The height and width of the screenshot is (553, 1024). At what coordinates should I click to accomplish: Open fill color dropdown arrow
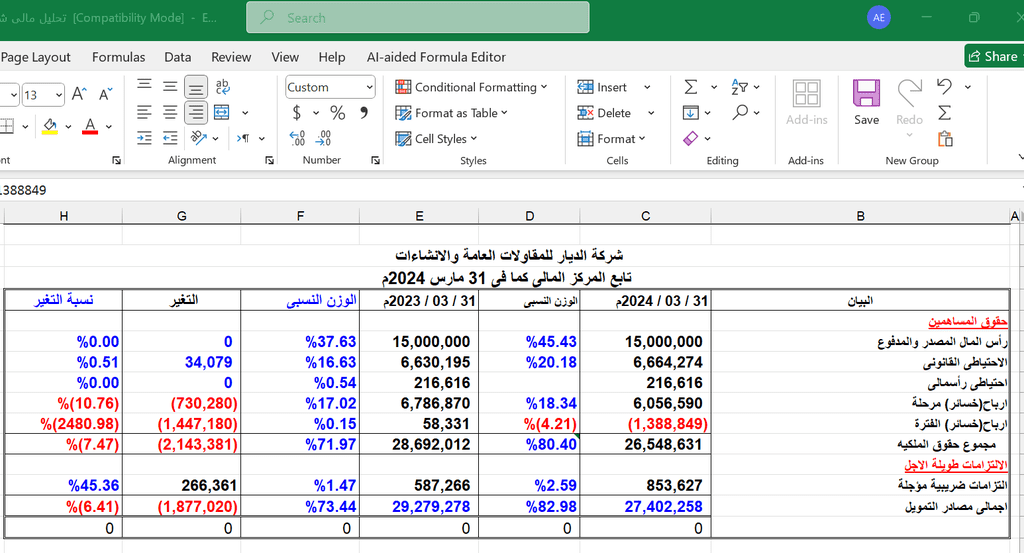[68, 127]
